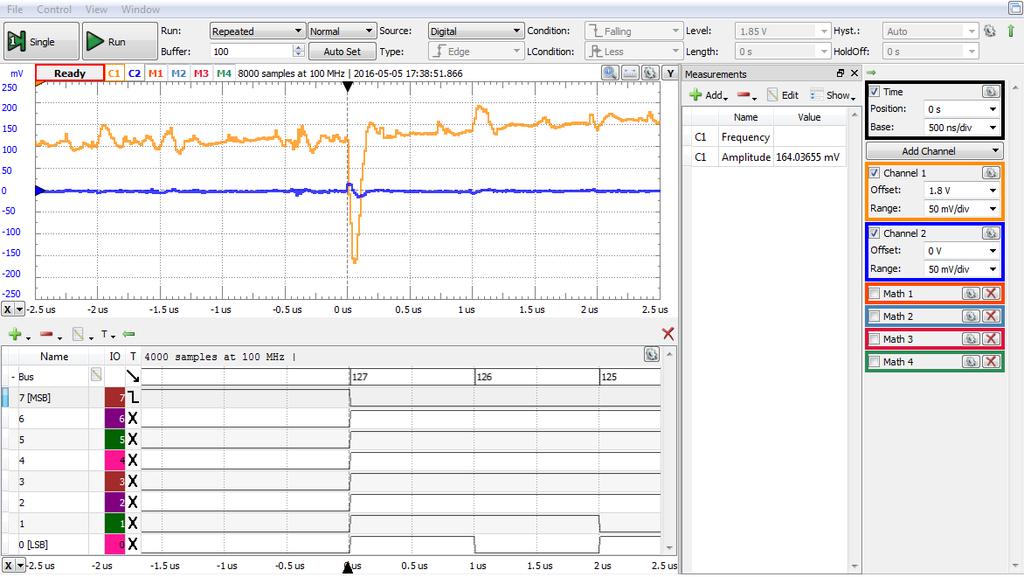This screenshot has height=577, width=1024.
Task: Click the pink color swatch for signal 4
Action: 115,460
